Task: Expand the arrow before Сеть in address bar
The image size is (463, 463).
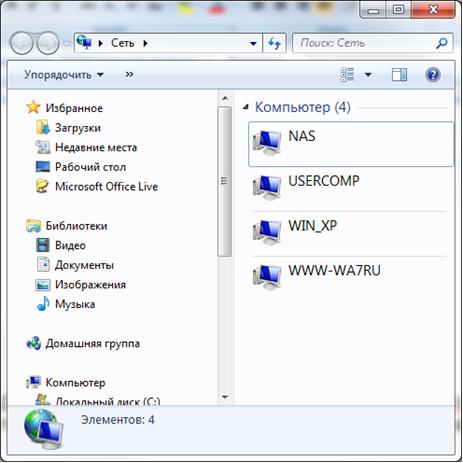Action: coord(101,43)
